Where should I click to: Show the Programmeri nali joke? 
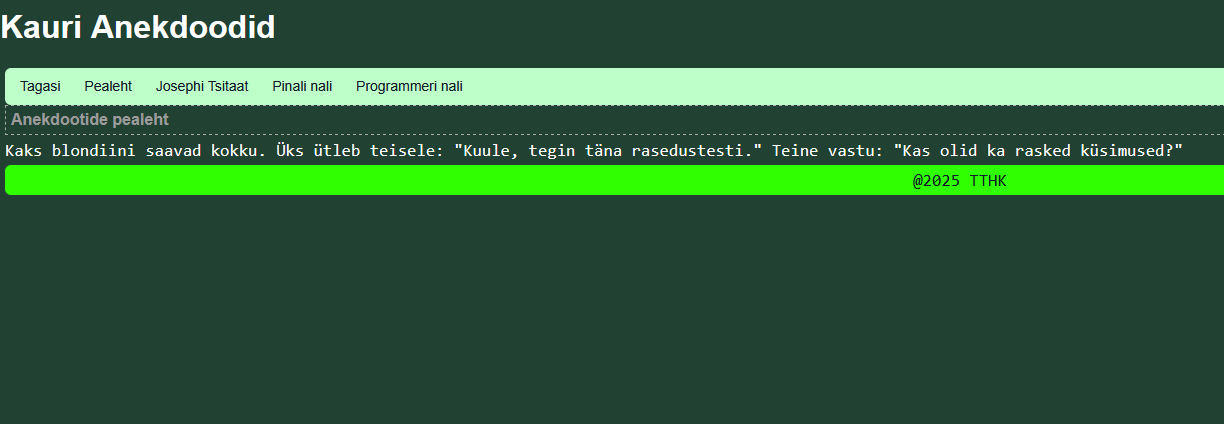point(409,87)
